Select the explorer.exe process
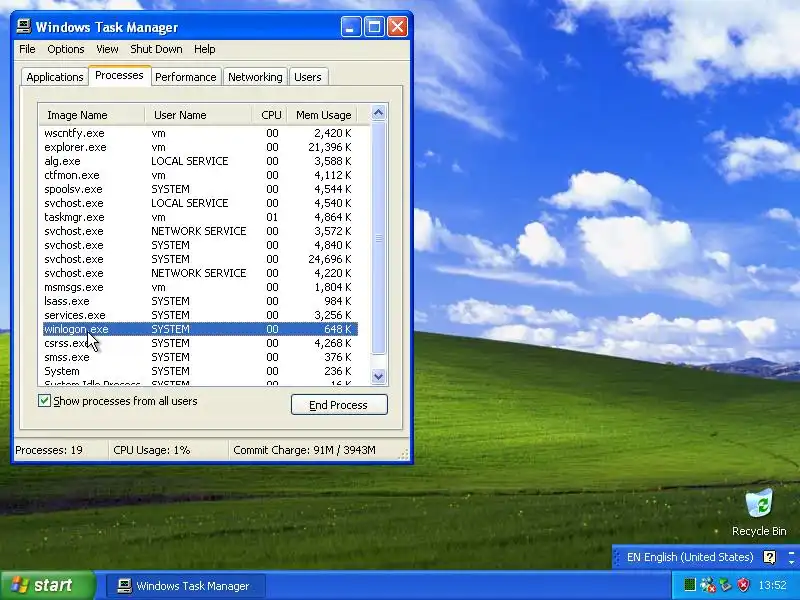This screenshot has height=600, width=800. [201, 147]
